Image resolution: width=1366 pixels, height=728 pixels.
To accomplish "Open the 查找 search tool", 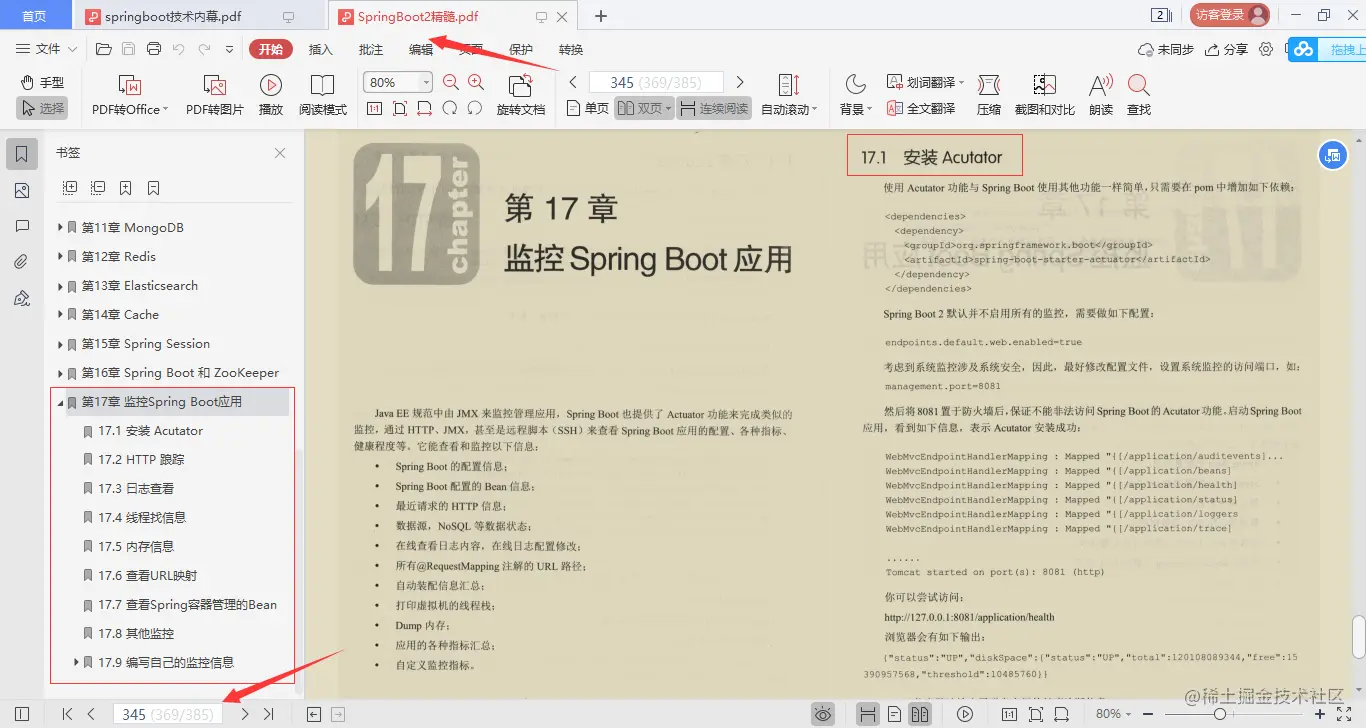I will click(1138, 96).
